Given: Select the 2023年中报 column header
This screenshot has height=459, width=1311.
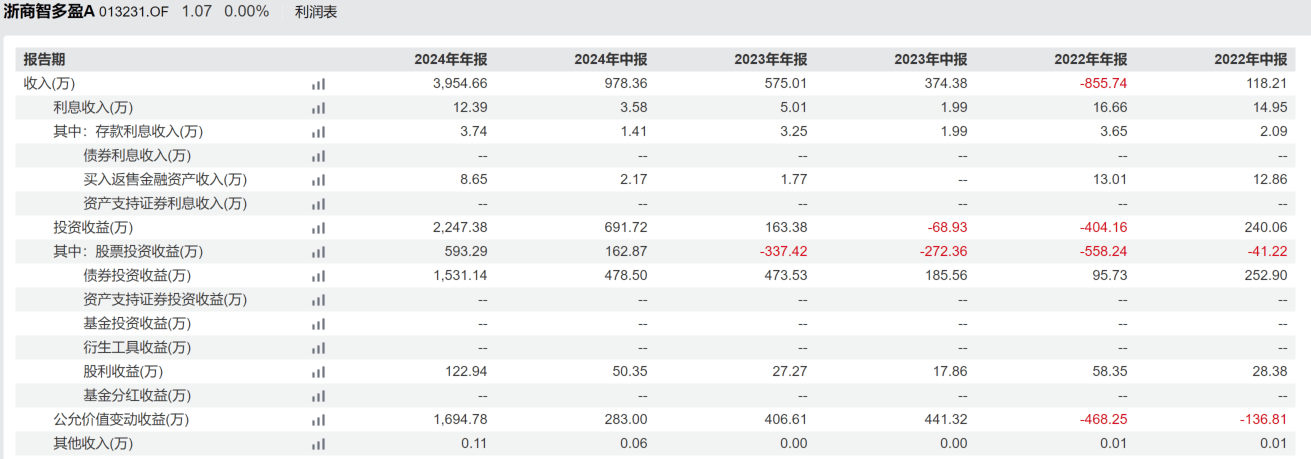Looking at the screenshot, I should point(931,59).
